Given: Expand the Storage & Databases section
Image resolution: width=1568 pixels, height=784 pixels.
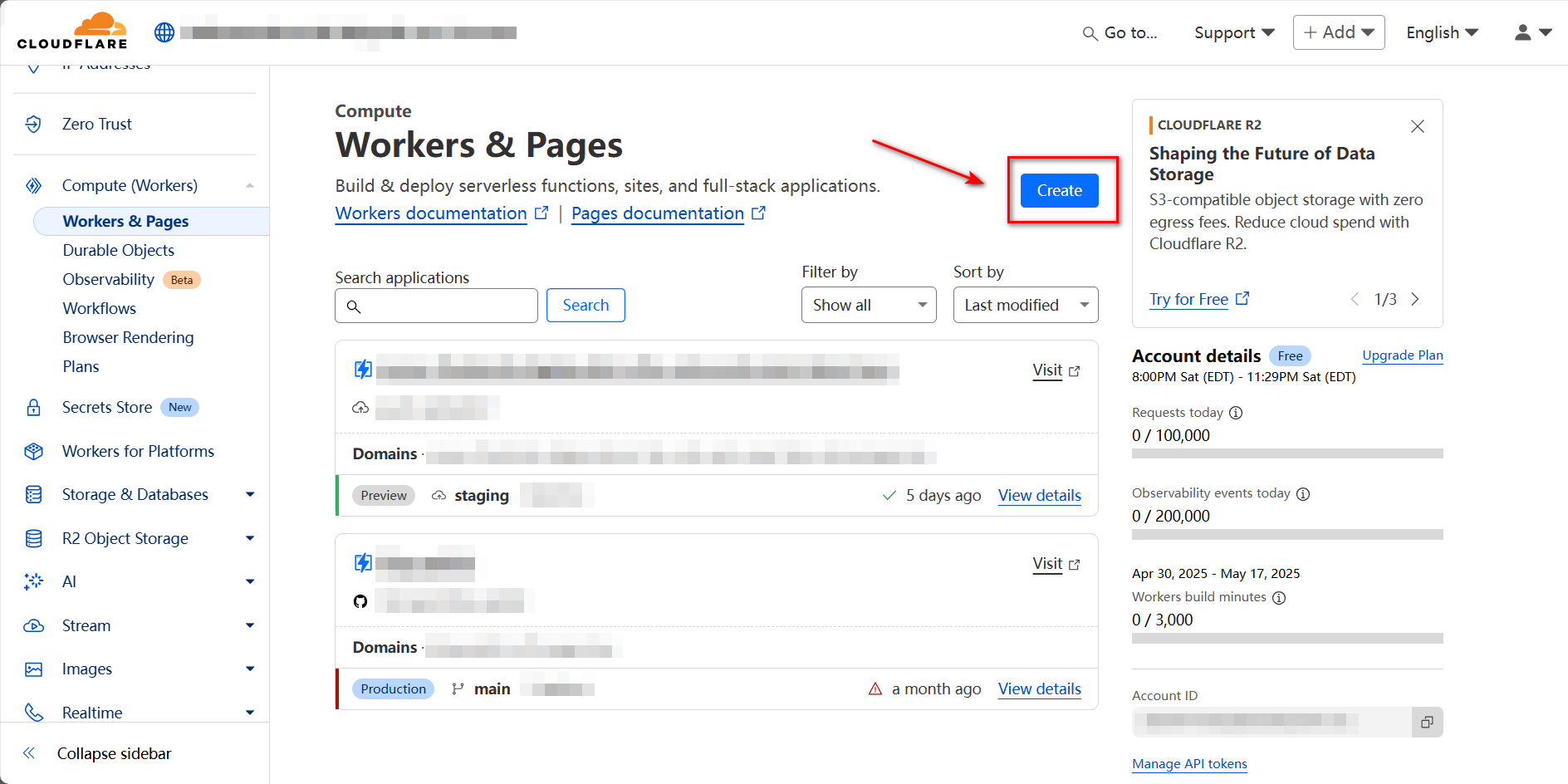Looking at the screenshot, I should point(249,494).
